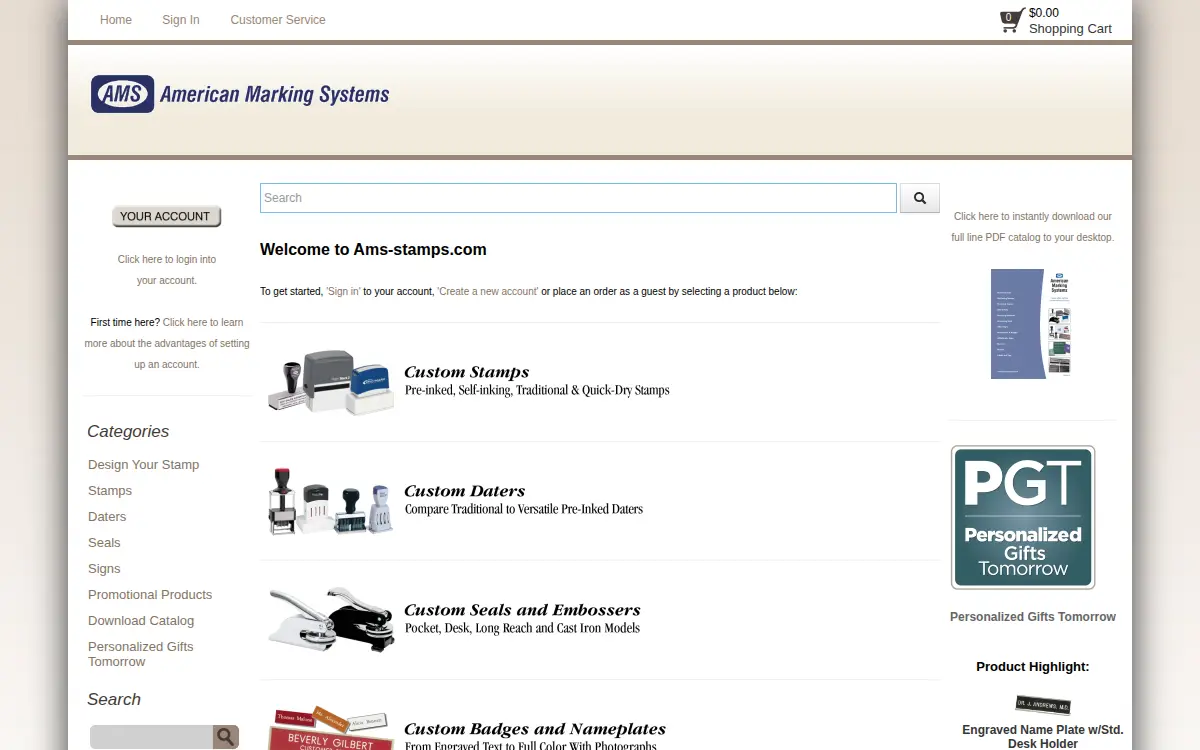1200x750 pixels.
Task: Go to the Home menu item
Action: (x=116, y=20)
